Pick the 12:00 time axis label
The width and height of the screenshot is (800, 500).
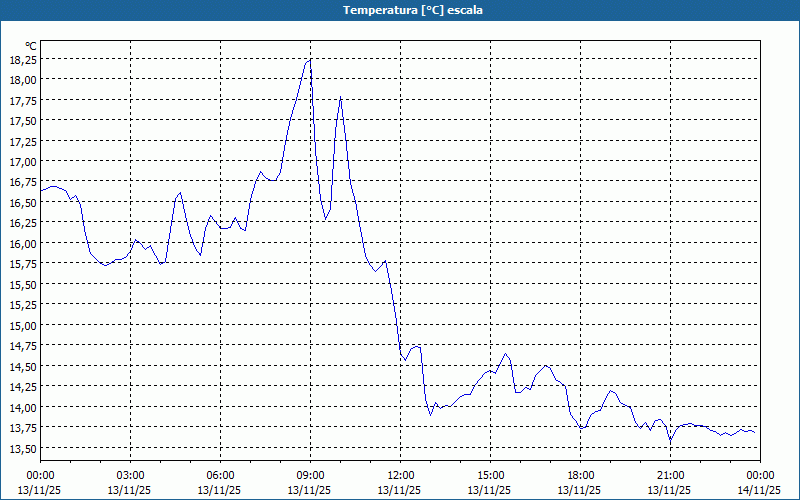tap(401, 476)
